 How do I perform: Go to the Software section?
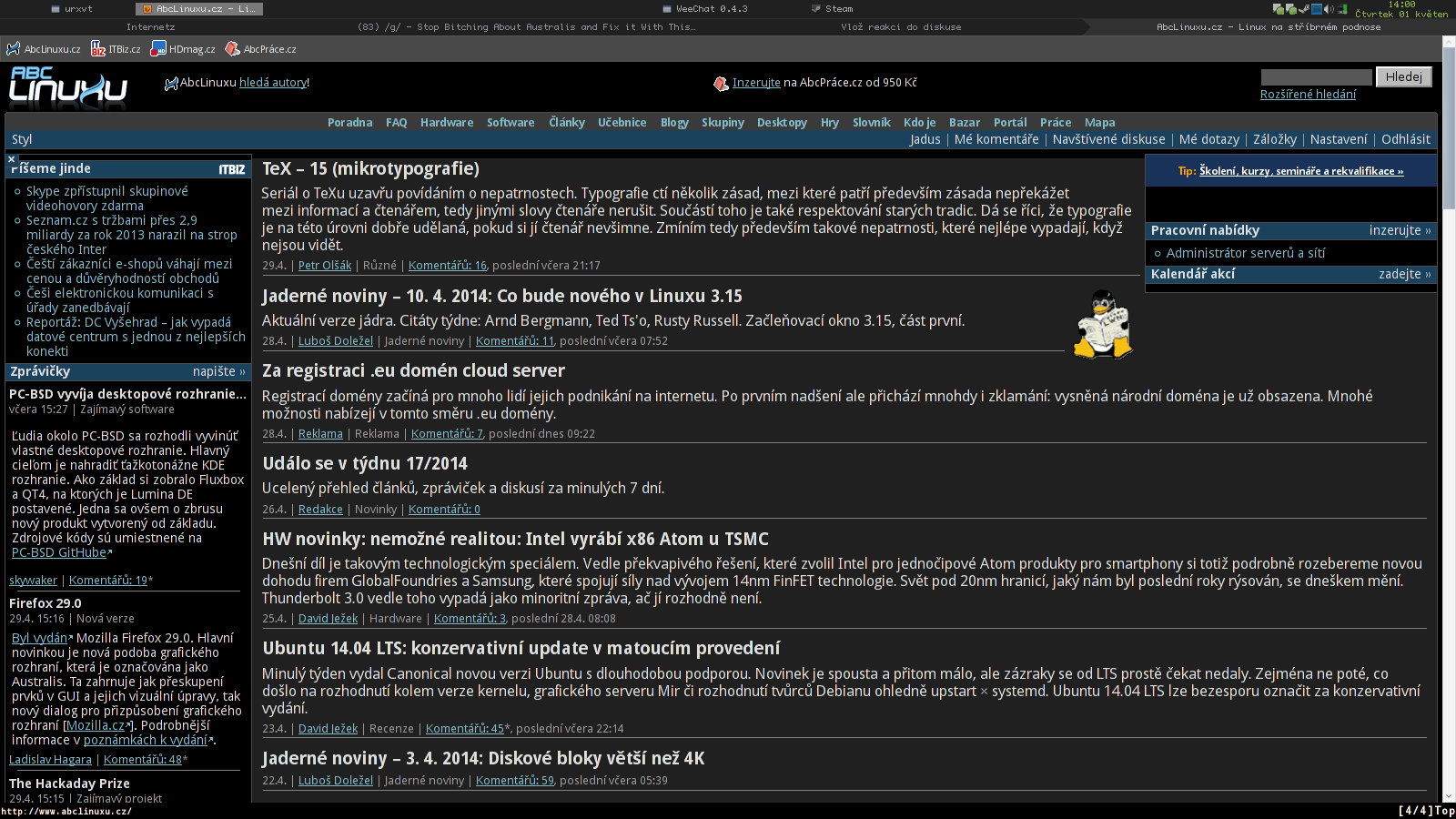coord(511,123)
